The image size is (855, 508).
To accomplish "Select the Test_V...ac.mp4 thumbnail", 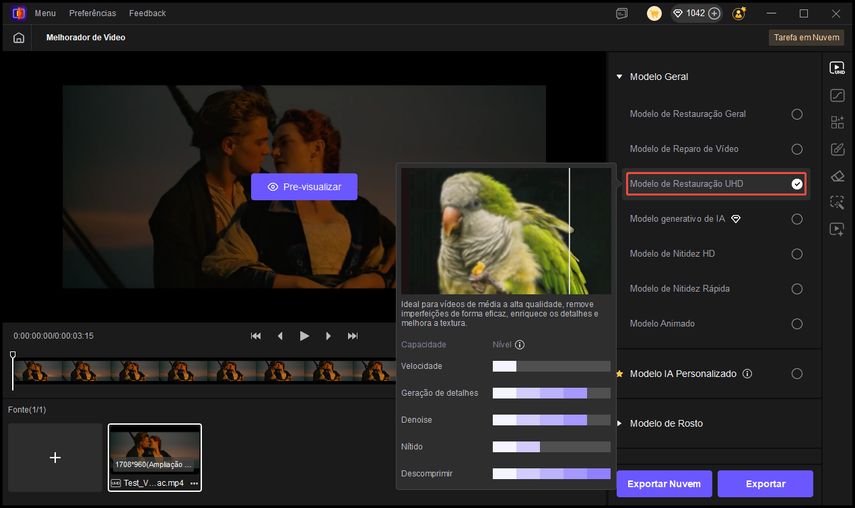I will pyautogui.click(x=155, y=457).
